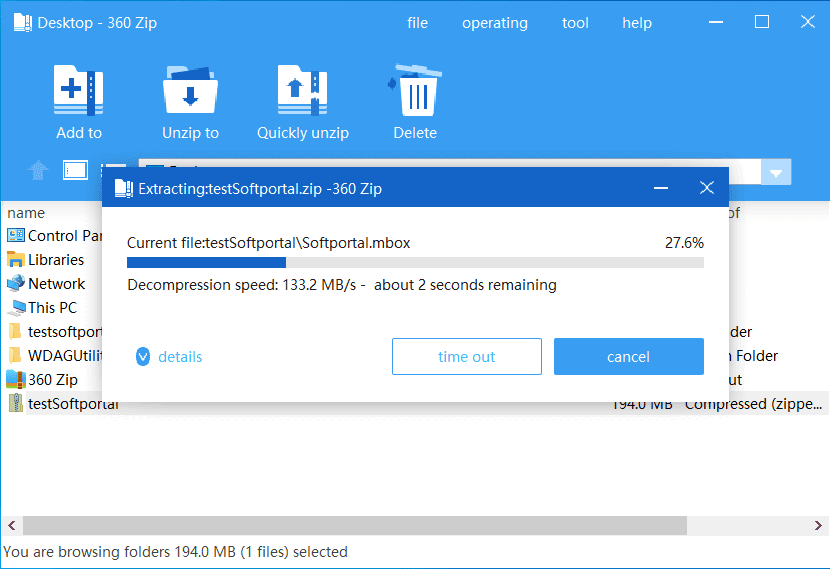Viewport: 830px width, 569px height.
Task: Click the scroll right arrow
Action: (818, 525)
